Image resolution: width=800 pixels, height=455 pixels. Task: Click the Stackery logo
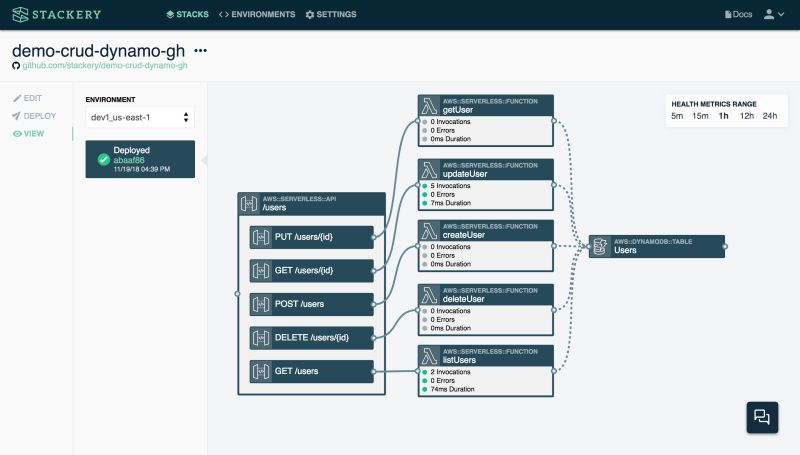[x=57, y=14]
